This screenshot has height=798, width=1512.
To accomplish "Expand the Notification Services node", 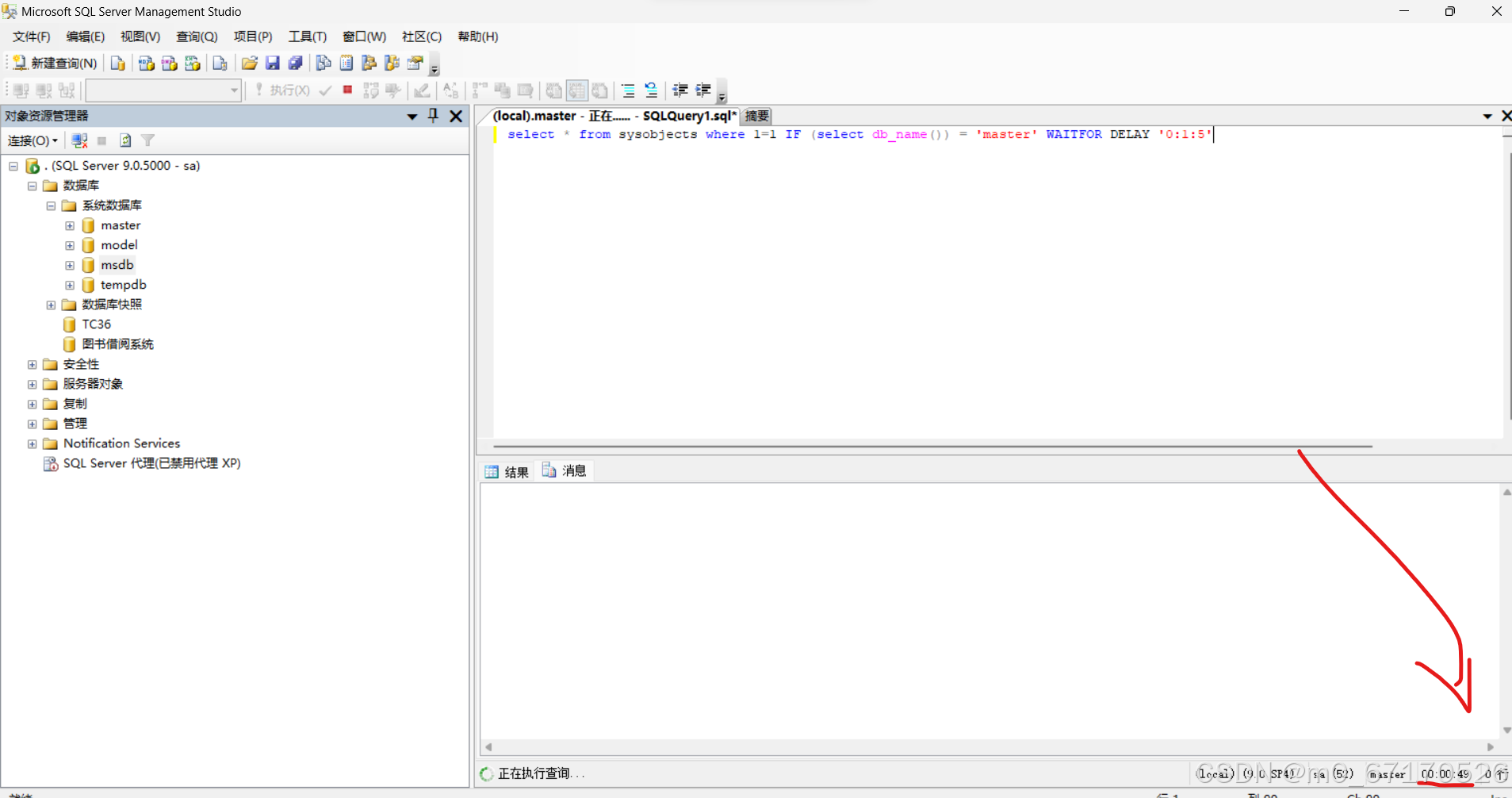I will pyautogui.click(x=32, y=443).
